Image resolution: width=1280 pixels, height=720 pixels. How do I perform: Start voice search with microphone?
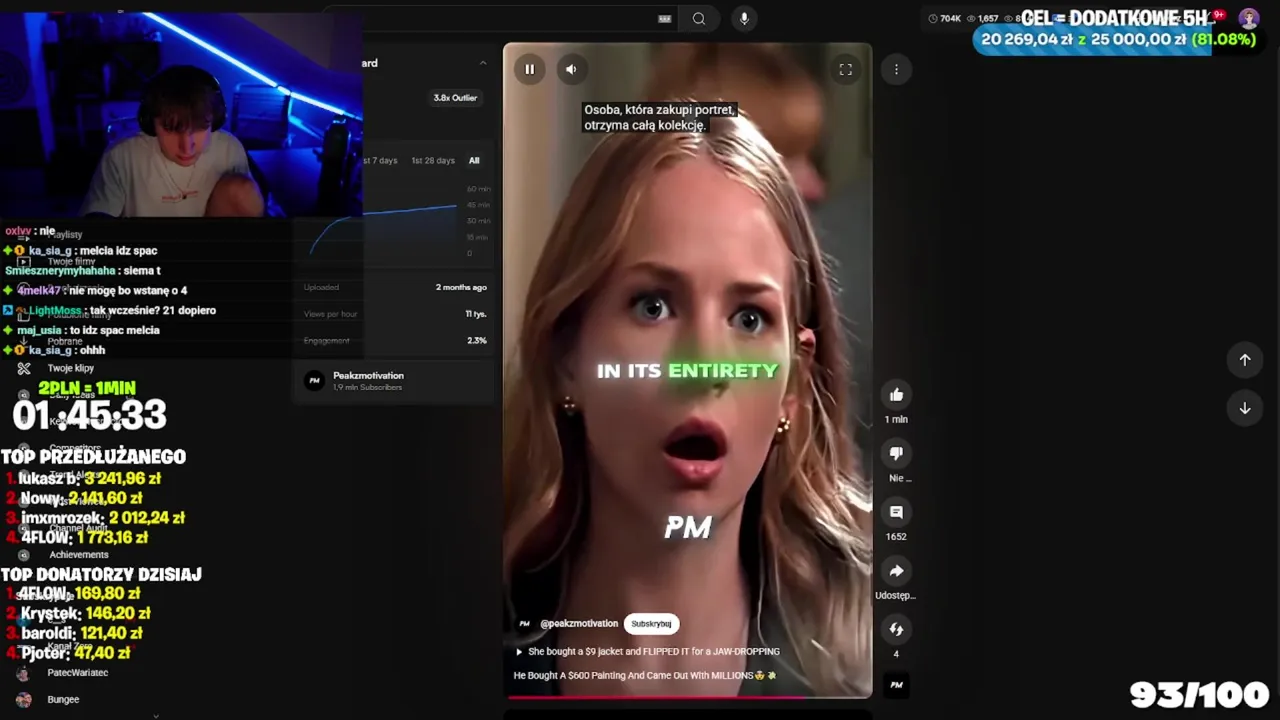point(743,18)
